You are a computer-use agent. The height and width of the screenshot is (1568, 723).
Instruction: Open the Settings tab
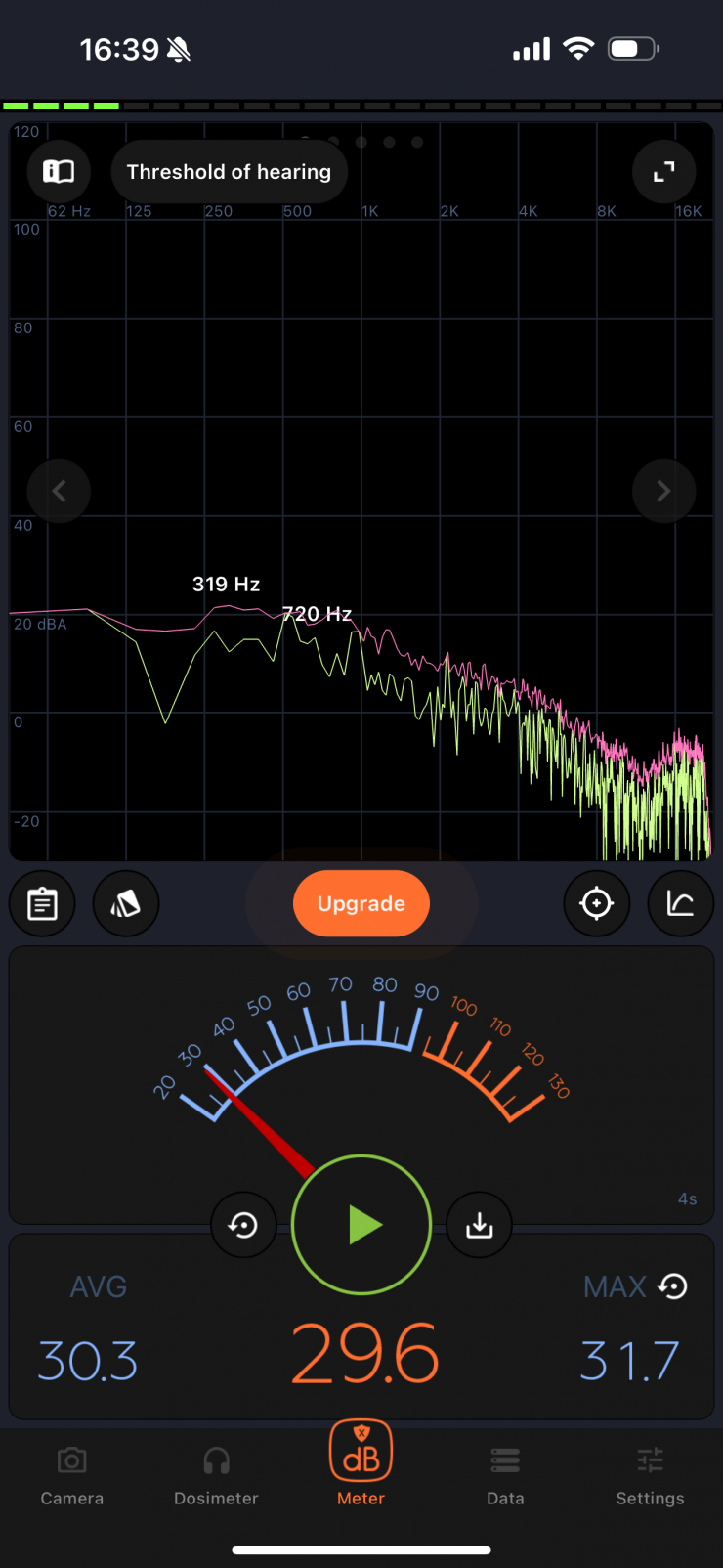[650, 1475]
